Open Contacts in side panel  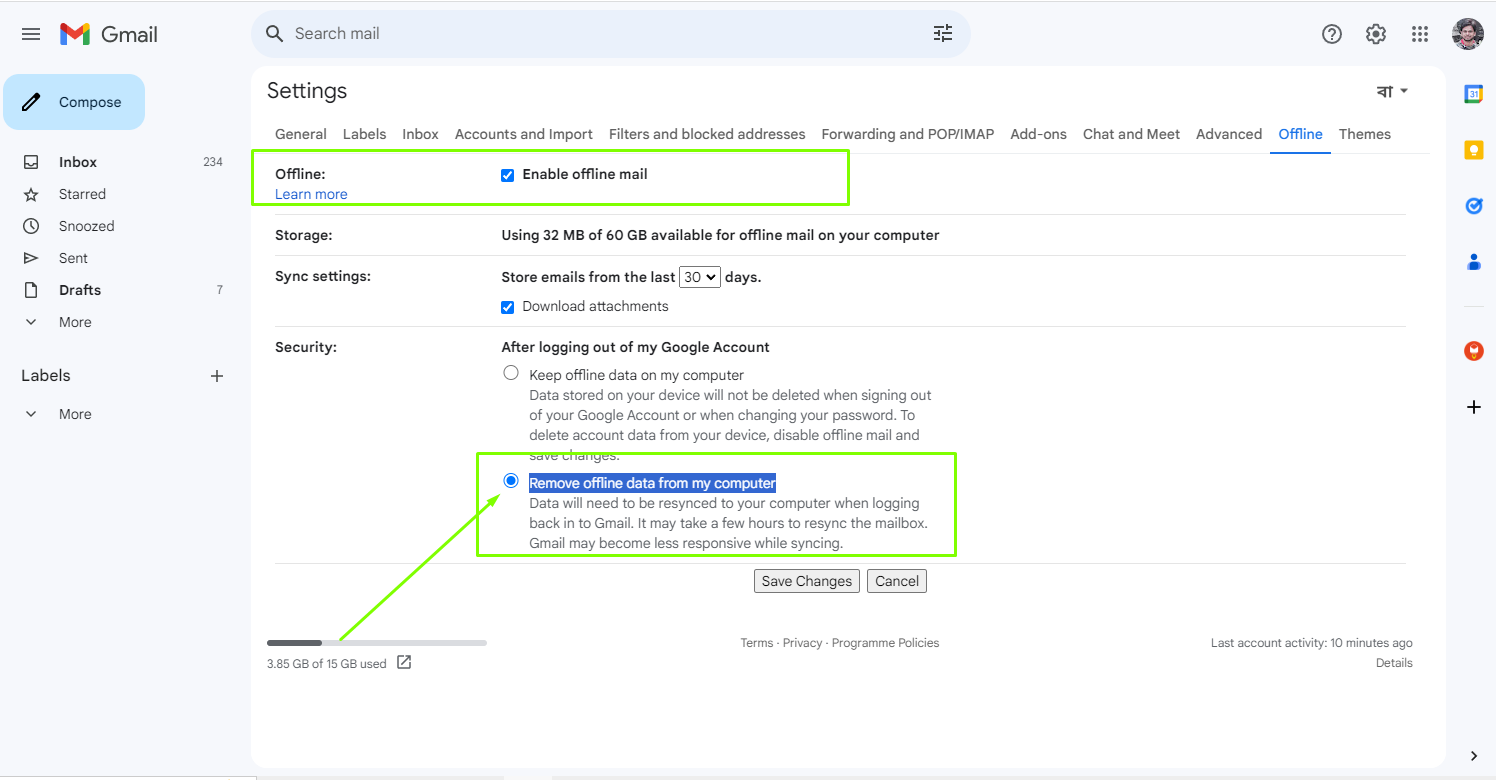(1473, 262)
